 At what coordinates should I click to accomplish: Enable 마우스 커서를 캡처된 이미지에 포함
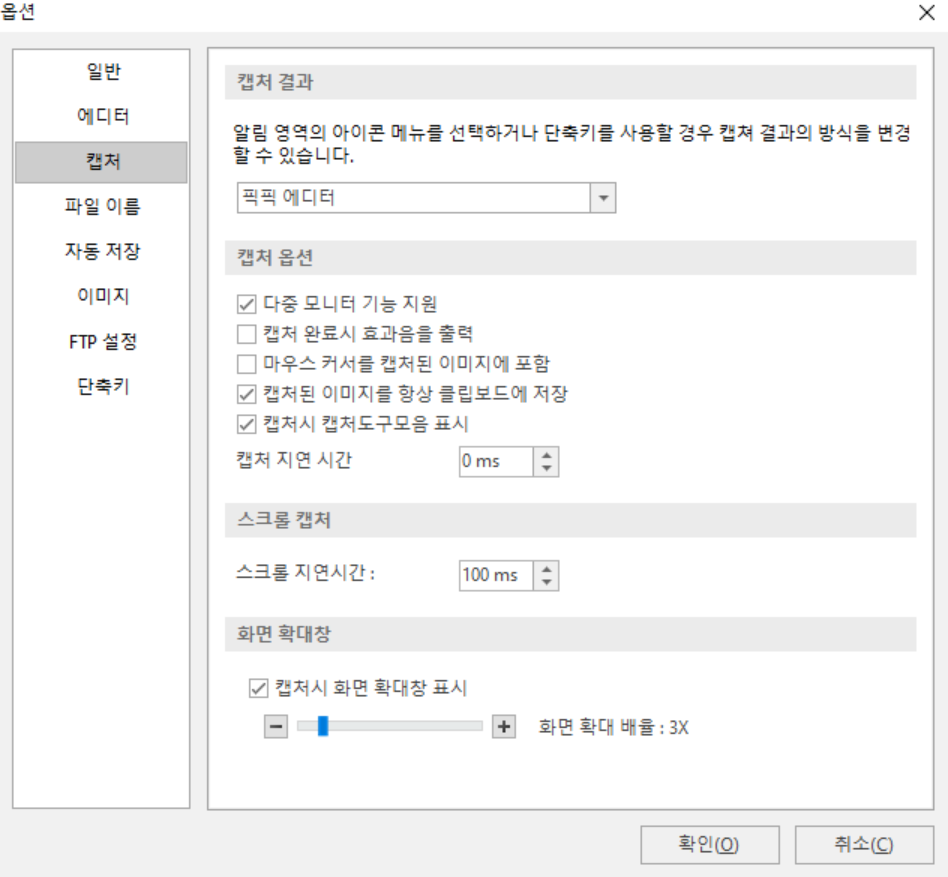point(246,364)
